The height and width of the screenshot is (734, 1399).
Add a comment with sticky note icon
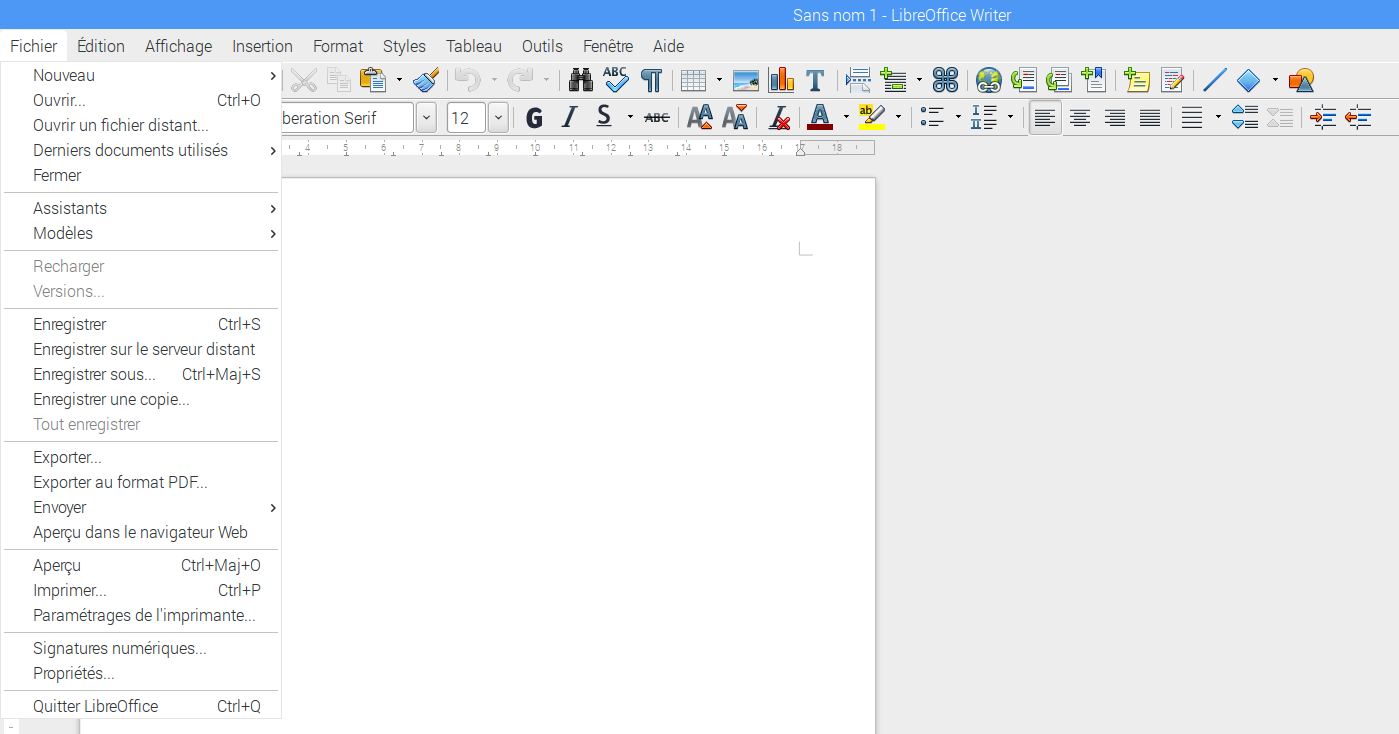coord(1137,80)
